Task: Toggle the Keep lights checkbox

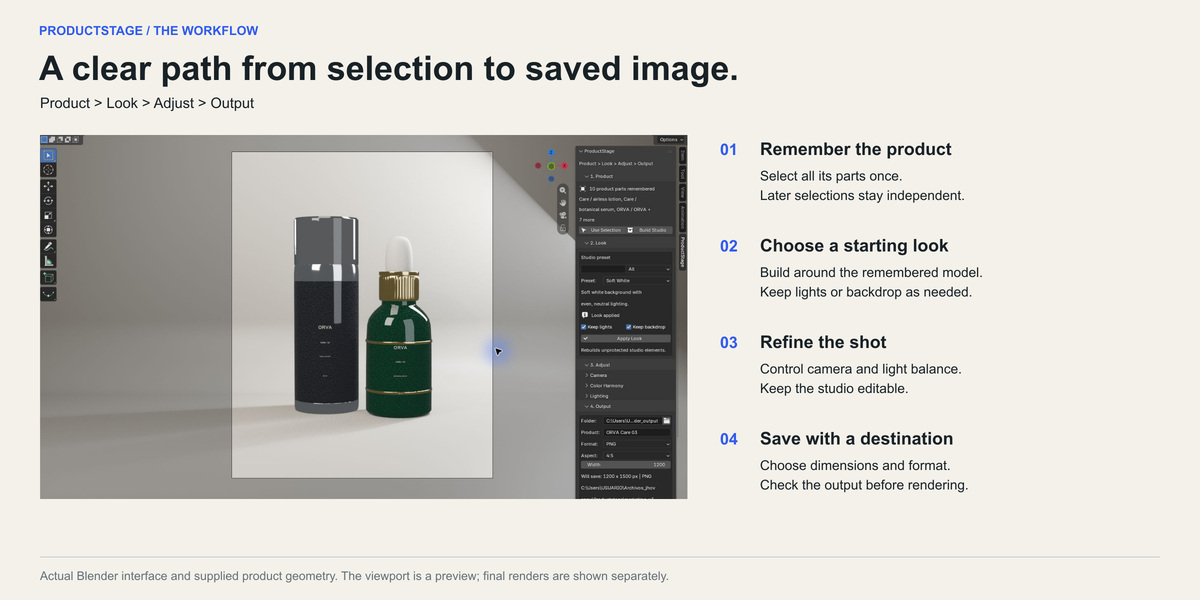Action: click(584, 327)
